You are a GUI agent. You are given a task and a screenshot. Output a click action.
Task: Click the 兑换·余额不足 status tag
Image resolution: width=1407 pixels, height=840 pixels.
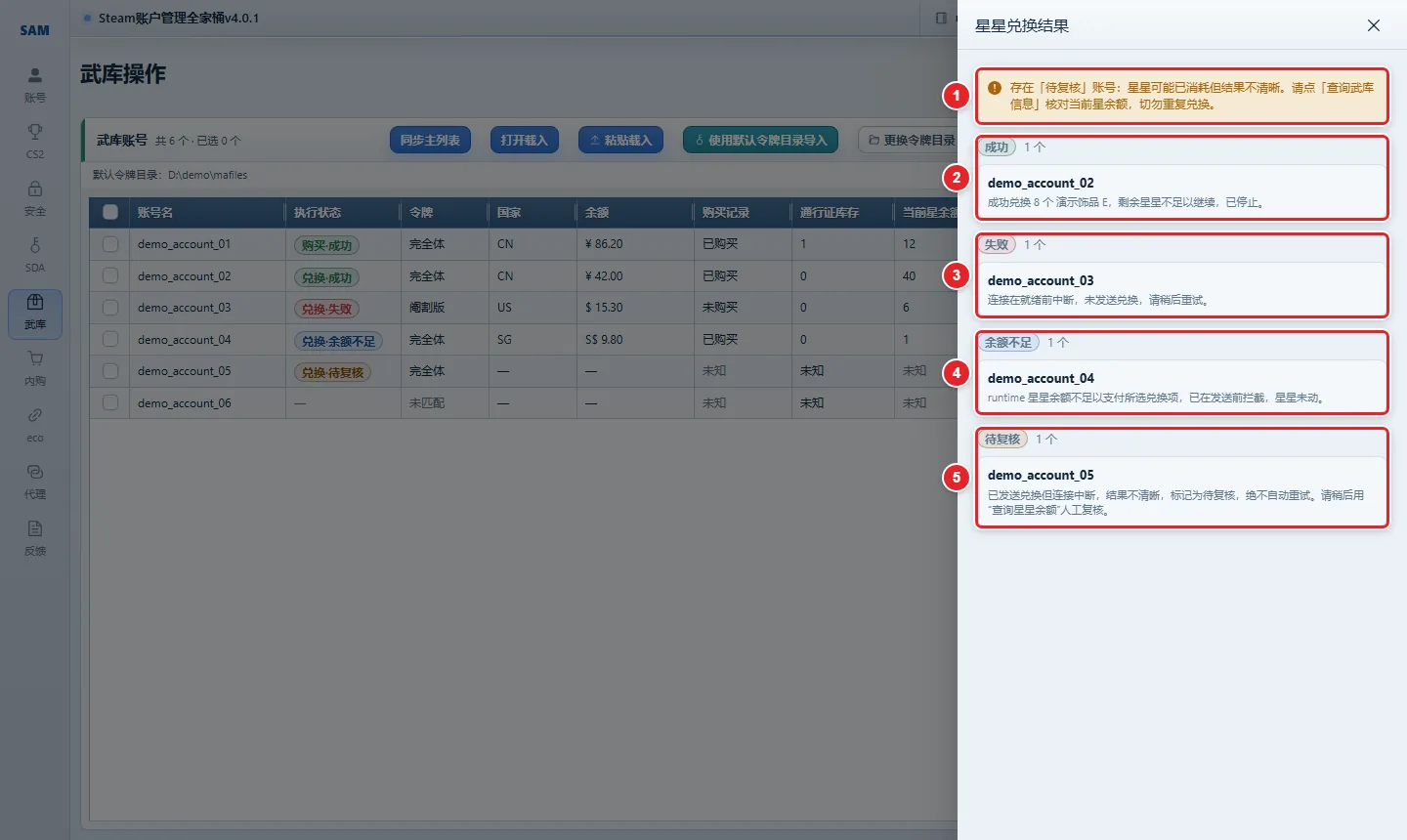coord(338,341)
